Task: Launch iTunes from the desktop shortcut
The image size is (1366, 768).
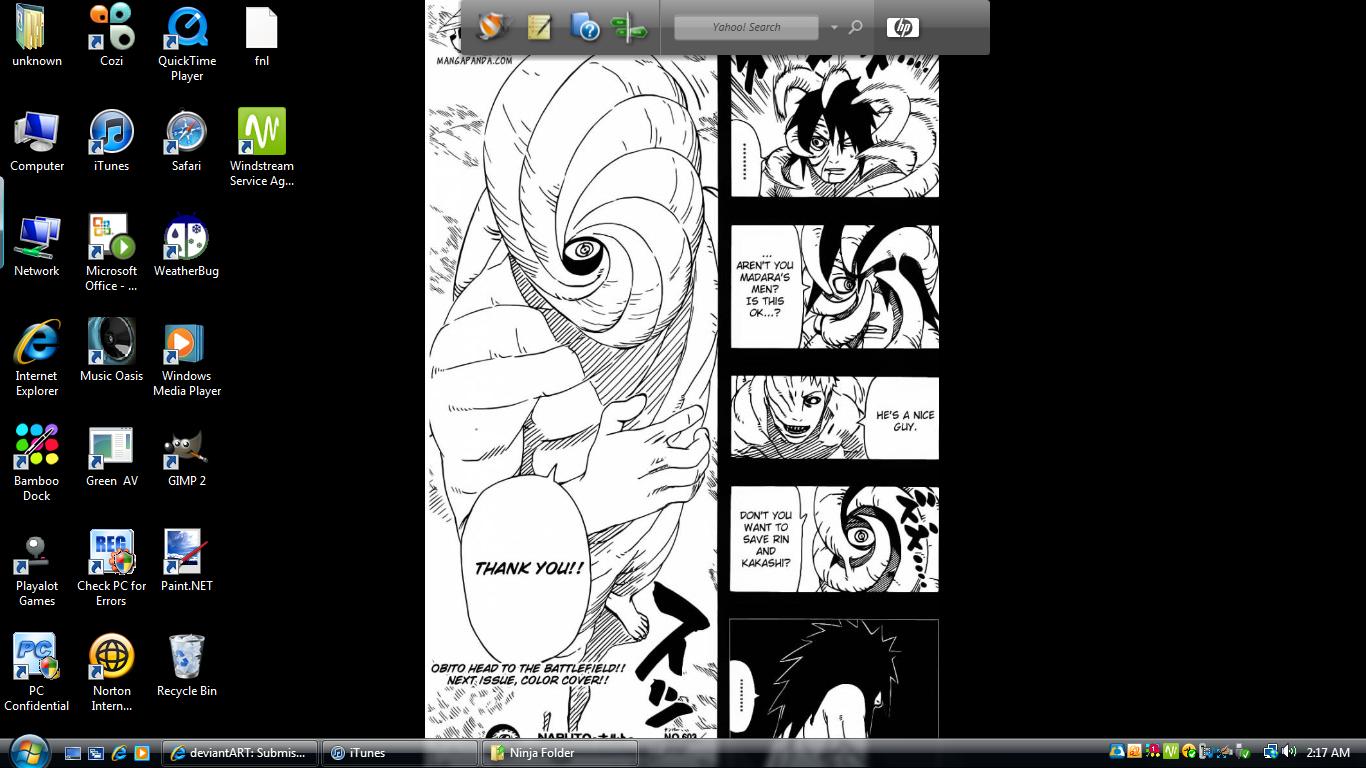Action: [x=111, y=142]
